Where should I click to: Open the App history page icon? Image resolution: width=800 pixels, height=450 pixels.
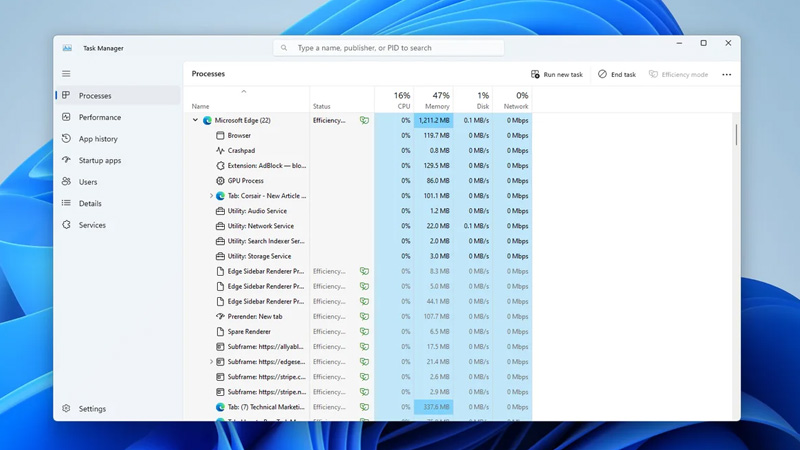(66, 138)
